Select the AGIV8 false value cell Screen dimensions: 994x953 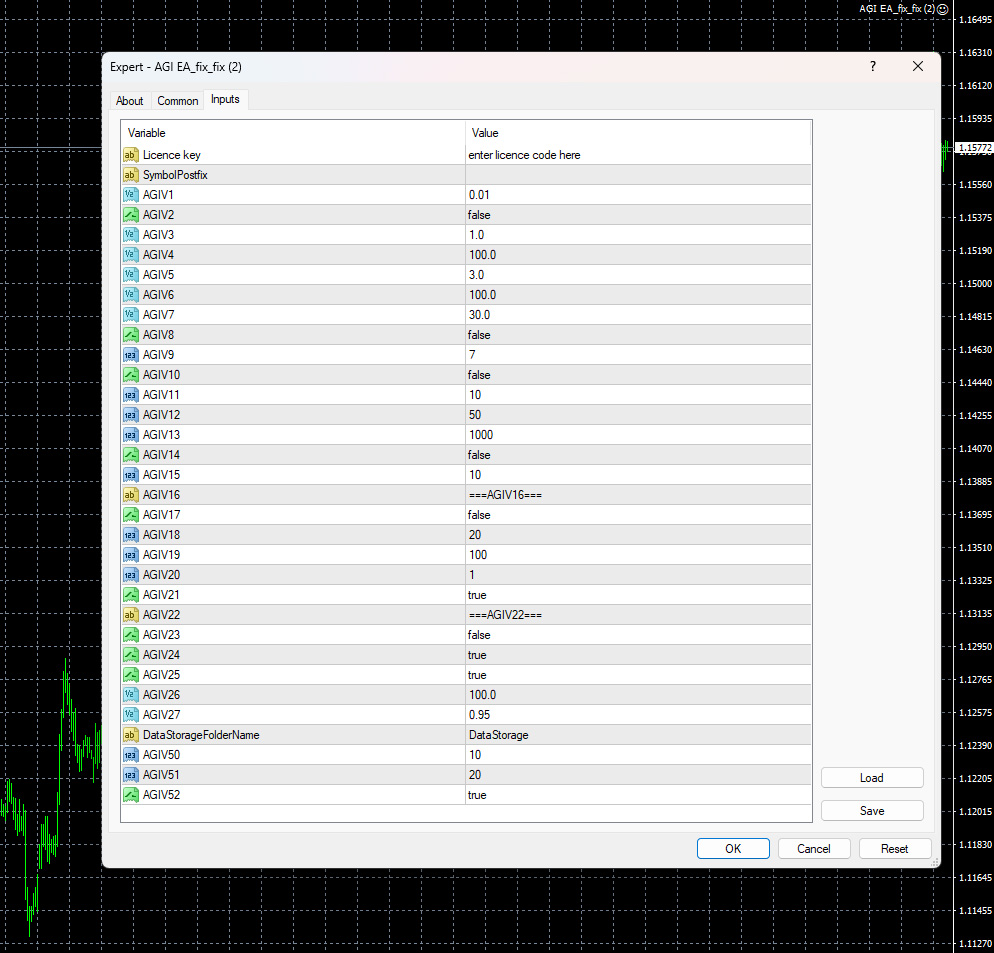[638, 335]
